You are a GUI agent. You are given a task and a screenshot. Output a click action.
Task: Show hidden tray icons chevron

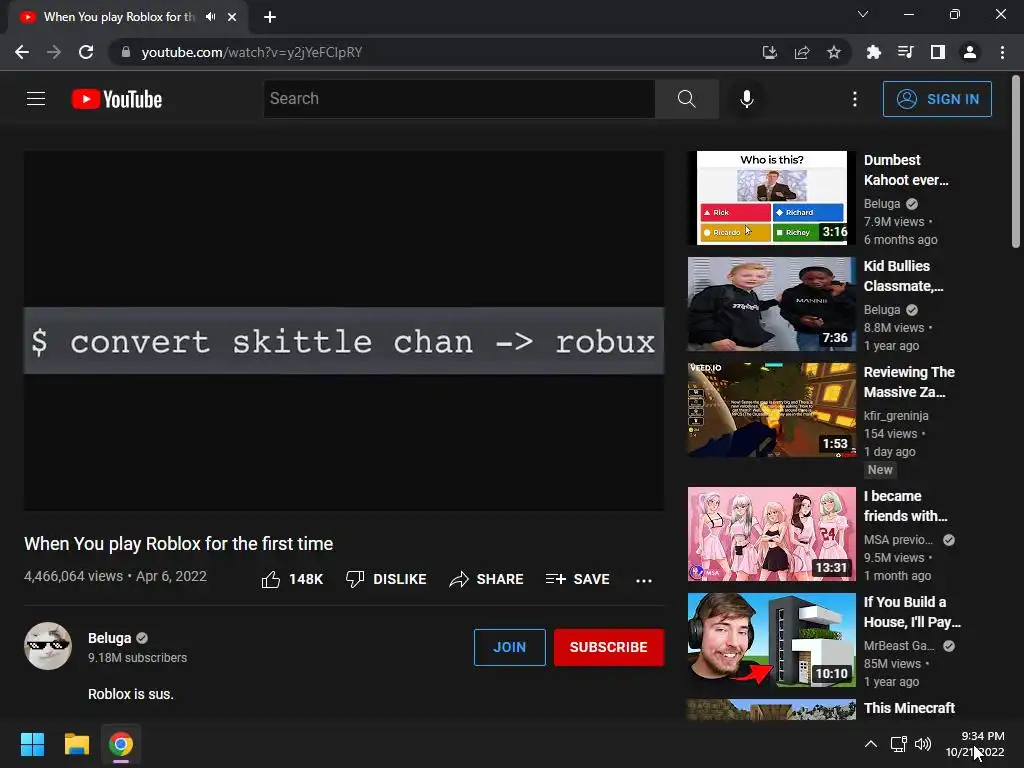[x=871, y=744]
